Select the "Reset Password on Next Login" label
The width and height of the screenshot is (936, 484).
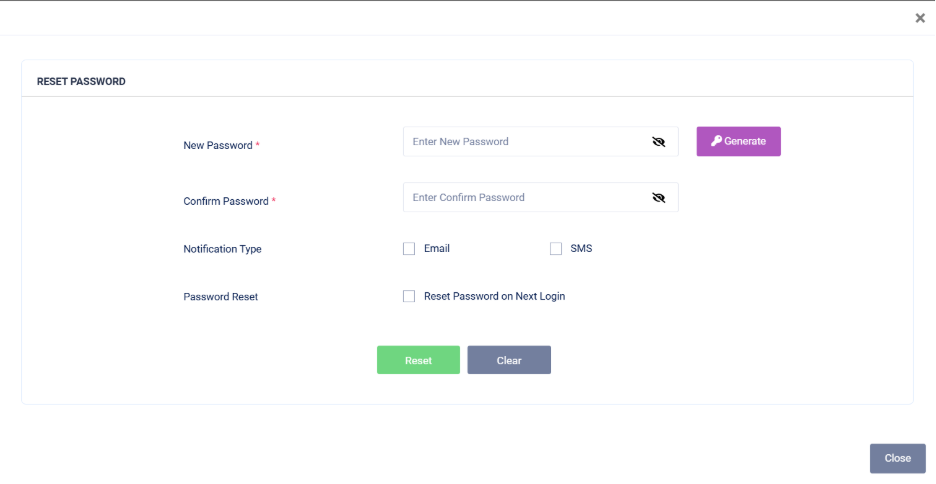(x=494, y=296)
